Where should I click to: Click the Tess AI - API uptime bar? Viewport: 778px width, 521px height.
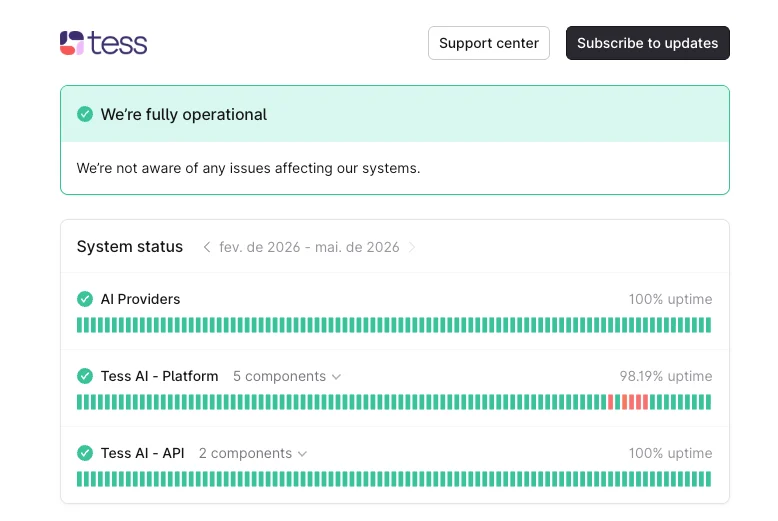[x=394, y=479]
